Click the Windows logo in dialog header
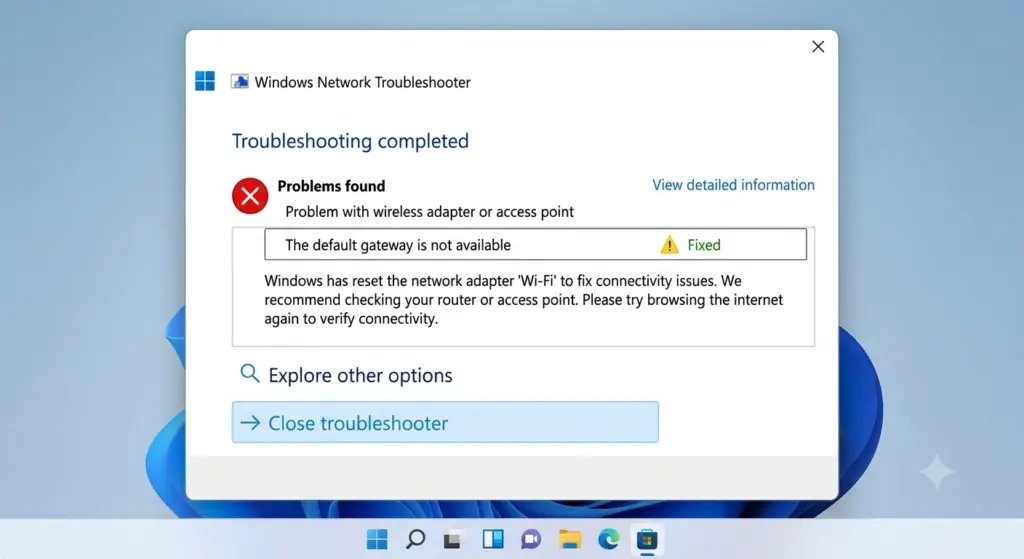 coord(205,81)
